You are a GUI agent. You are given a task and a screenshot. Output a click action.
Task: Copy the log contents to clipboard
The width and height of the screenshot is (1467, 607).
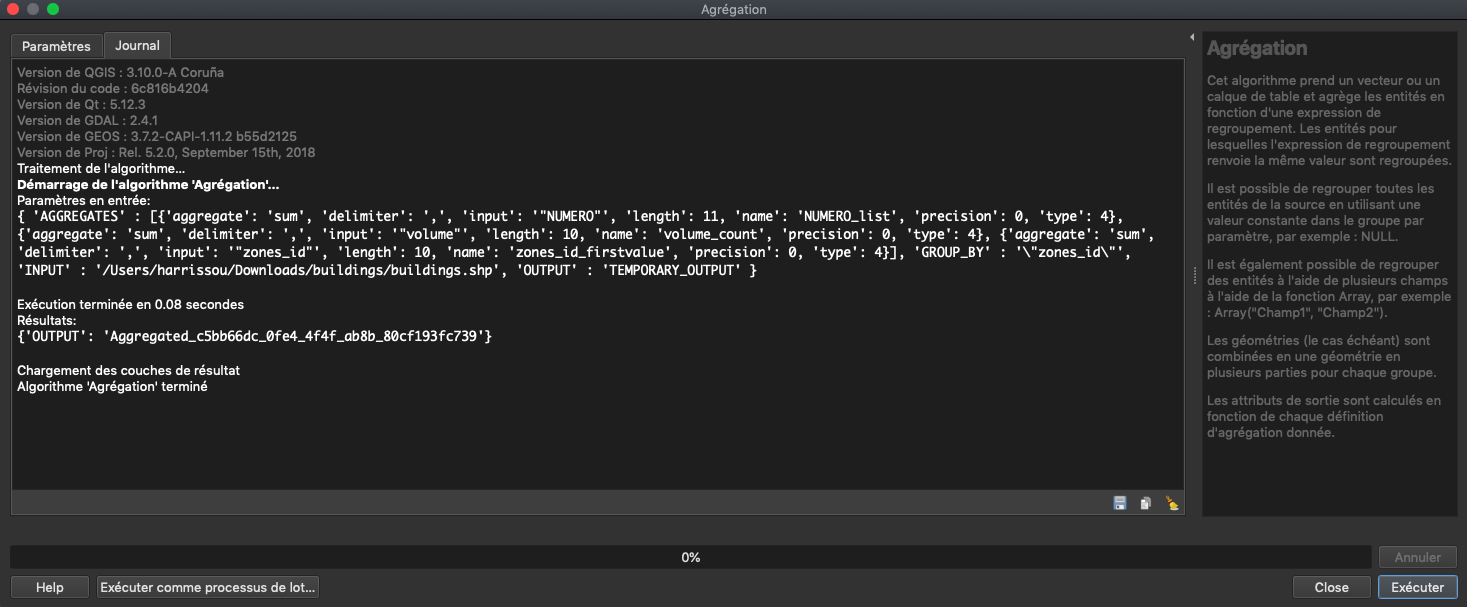click(x=1144, y=503)
